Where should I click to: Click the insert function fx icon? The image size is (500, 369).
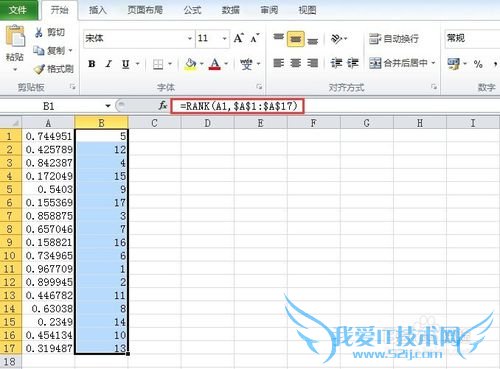pyautogui.click(x=162, y=106)
